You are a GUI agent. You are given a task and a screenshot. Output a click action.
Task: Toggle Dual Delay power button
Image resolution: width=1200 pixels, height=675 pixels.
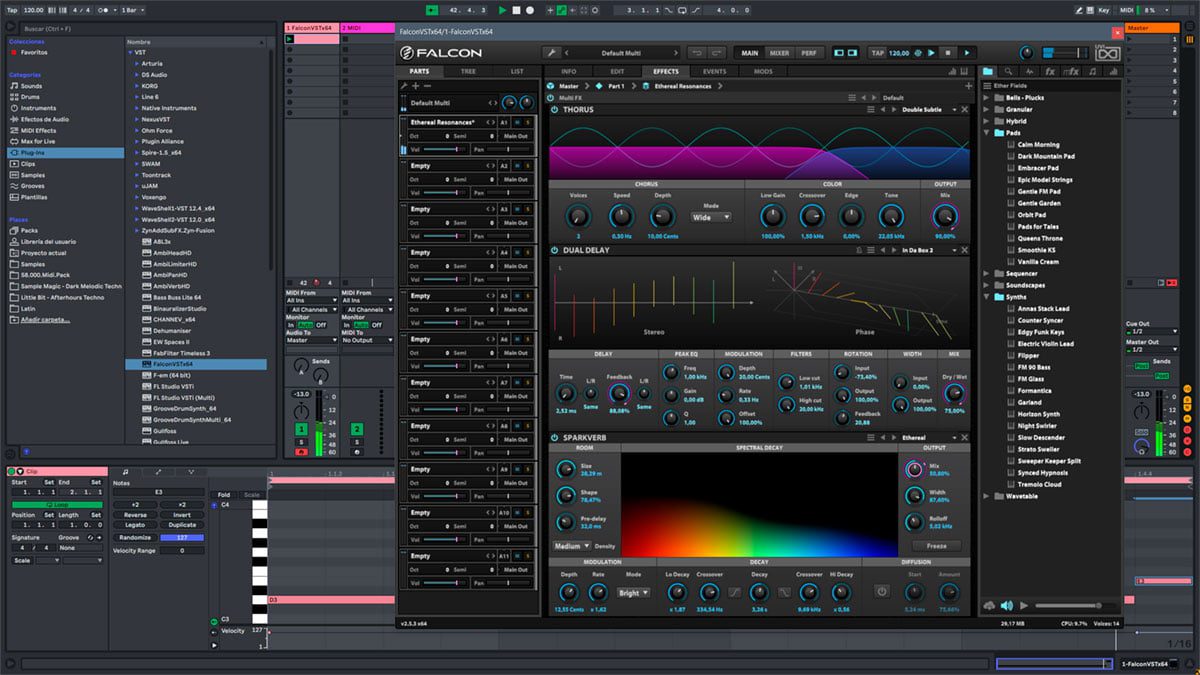click(x=554, y=250)
